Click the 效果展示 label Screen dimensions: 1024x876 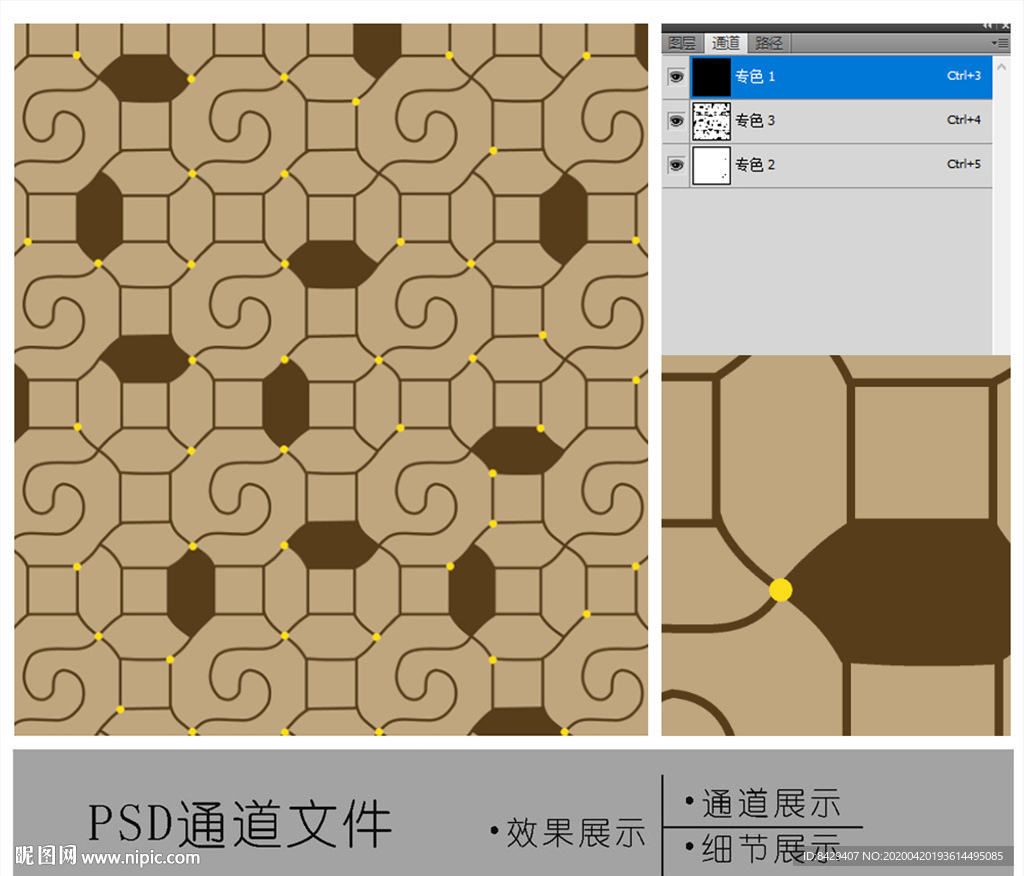(x=575, y=833)
